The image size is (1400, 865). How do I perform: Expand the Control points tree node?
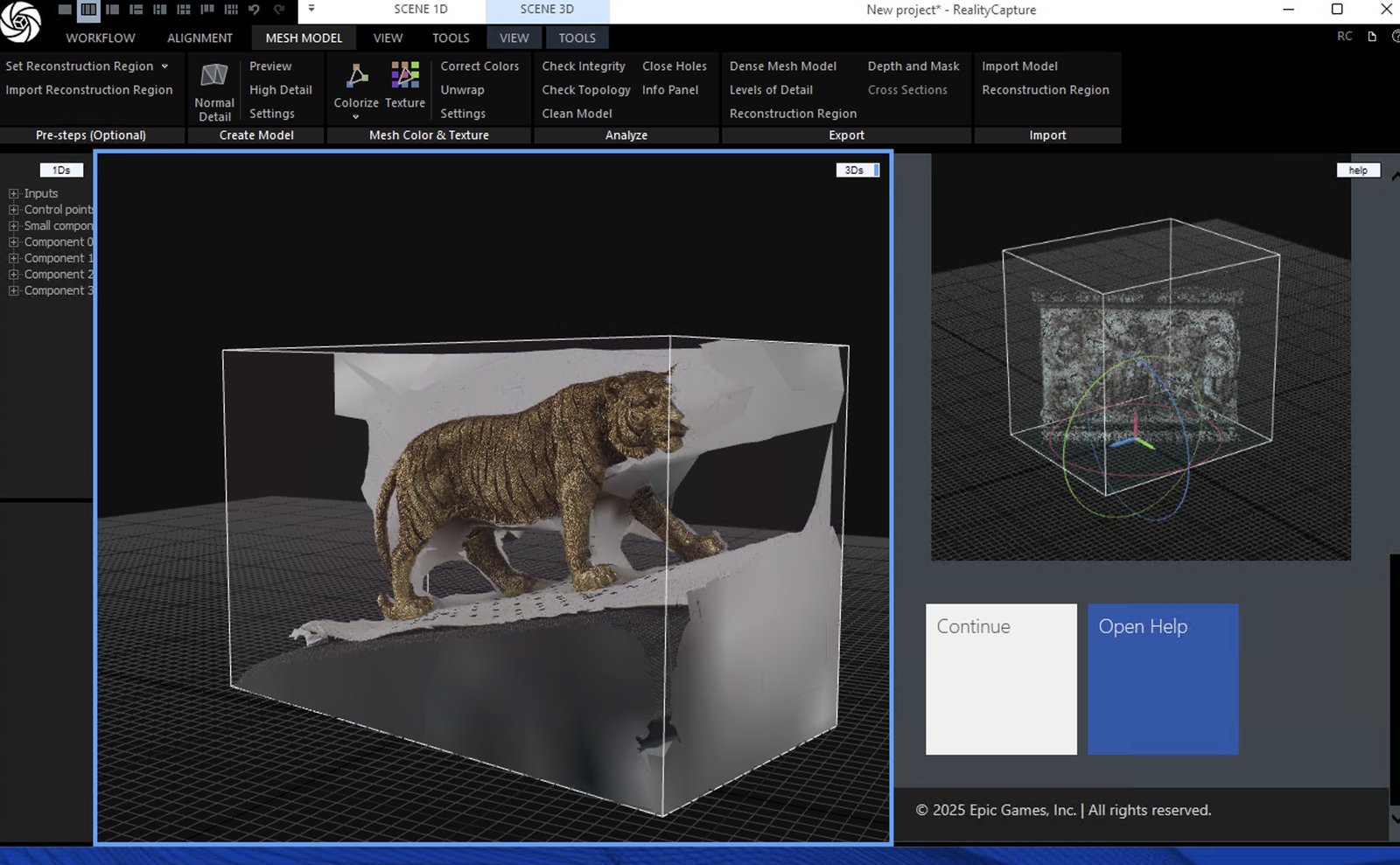(x=13, y=210)
